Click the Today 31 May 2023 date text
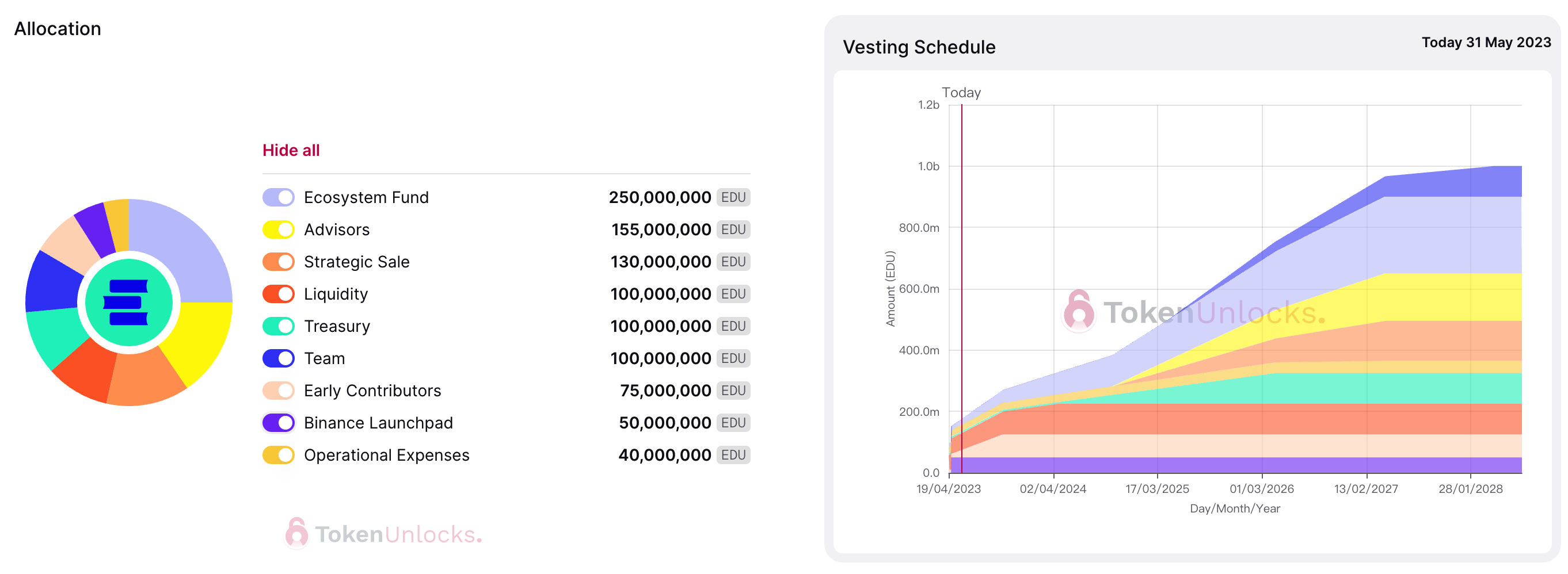Viewport: 1568px width, 574px height. click(x=1486, y=43)
